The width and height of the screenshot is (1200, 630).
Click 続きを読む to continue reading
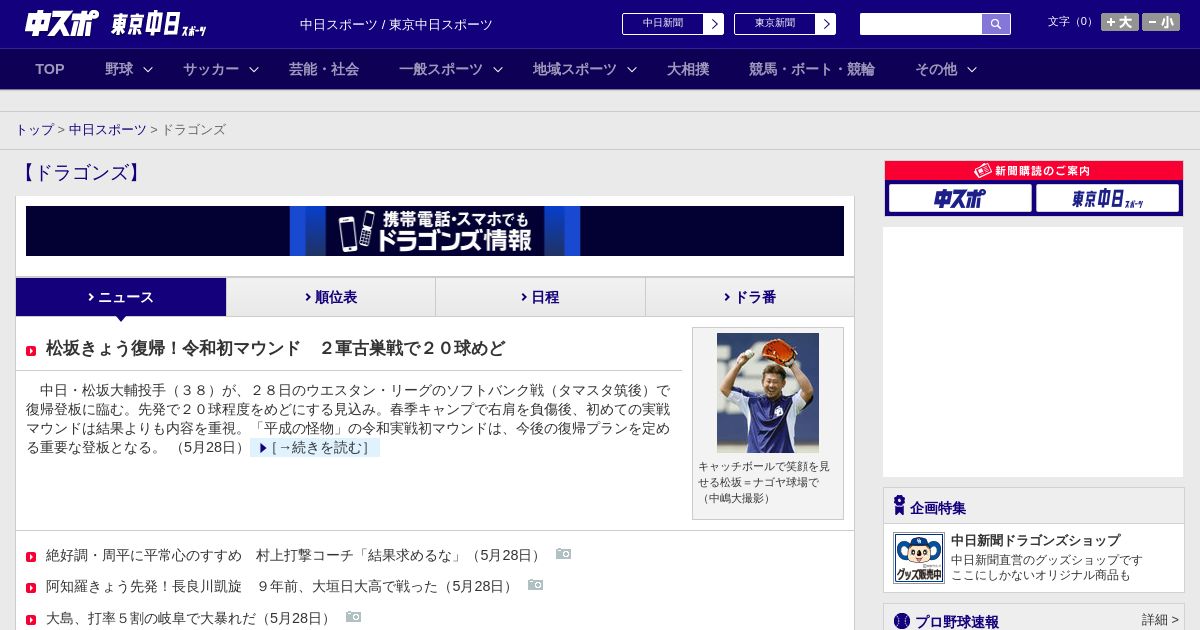tap(315, 448)
